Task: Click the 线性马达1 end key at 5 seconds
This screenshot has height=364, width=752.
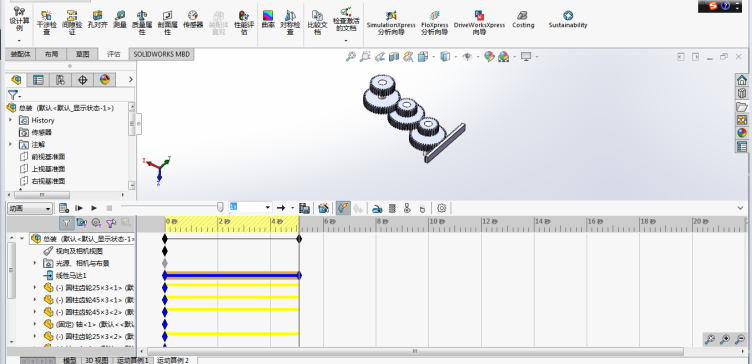Action: tap(299, 275)
